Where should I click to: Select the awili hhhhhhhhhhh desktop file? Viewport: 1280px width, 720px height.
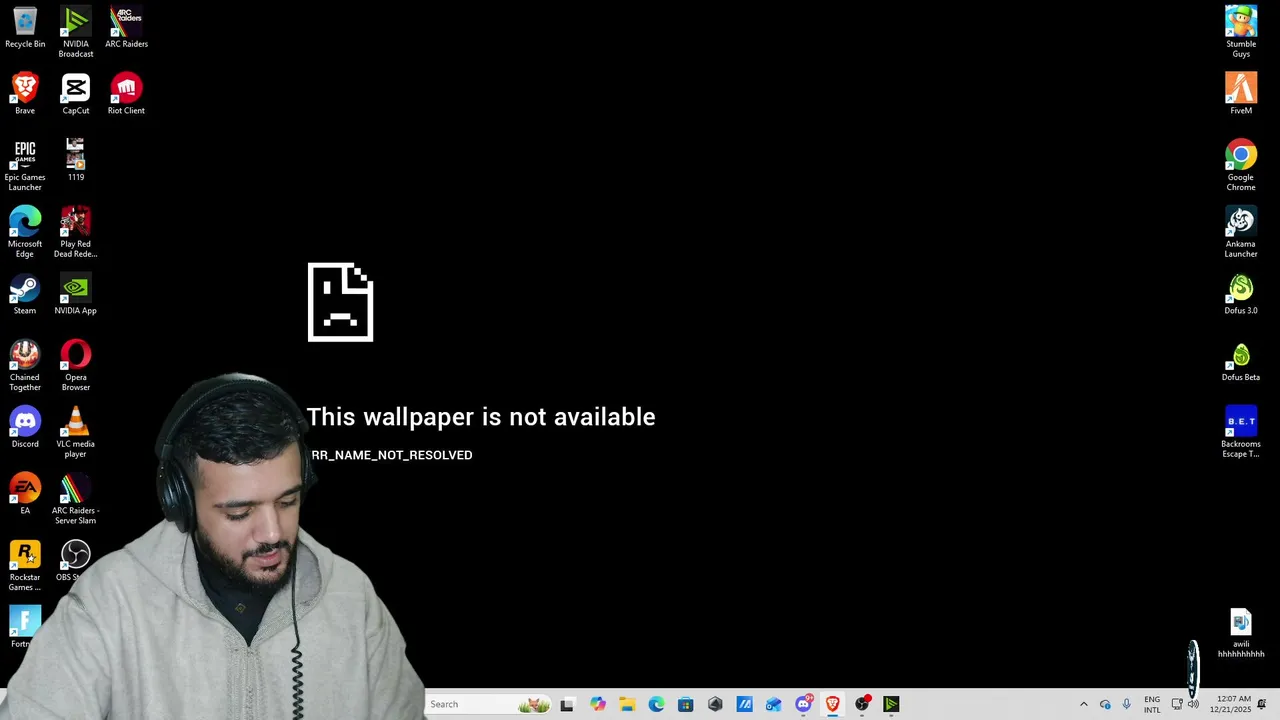click(1241, 633)
